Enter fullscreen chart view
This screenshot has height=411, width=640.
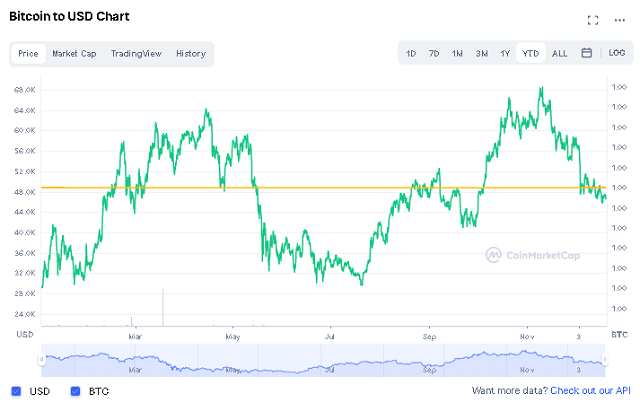click(592, 20)
